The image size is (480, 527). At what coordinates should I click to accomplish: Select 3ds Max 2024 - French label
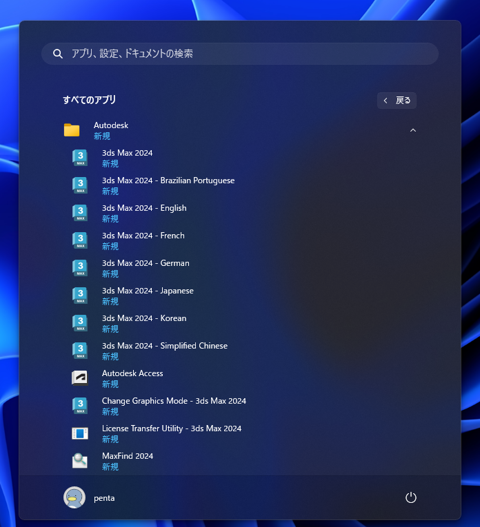[143, 236]
